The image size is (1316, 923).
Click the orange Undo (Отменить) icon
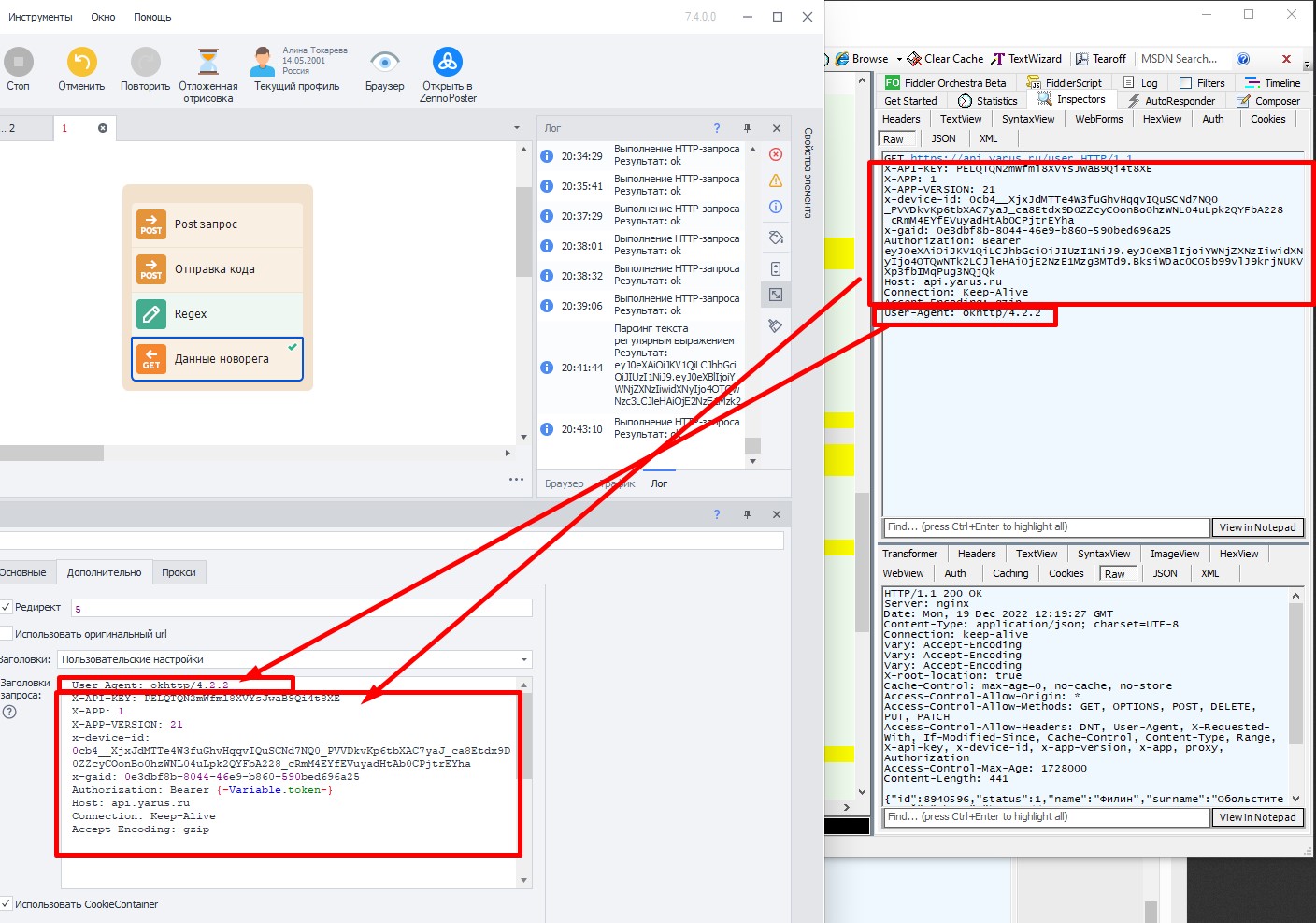pos(81,63)
